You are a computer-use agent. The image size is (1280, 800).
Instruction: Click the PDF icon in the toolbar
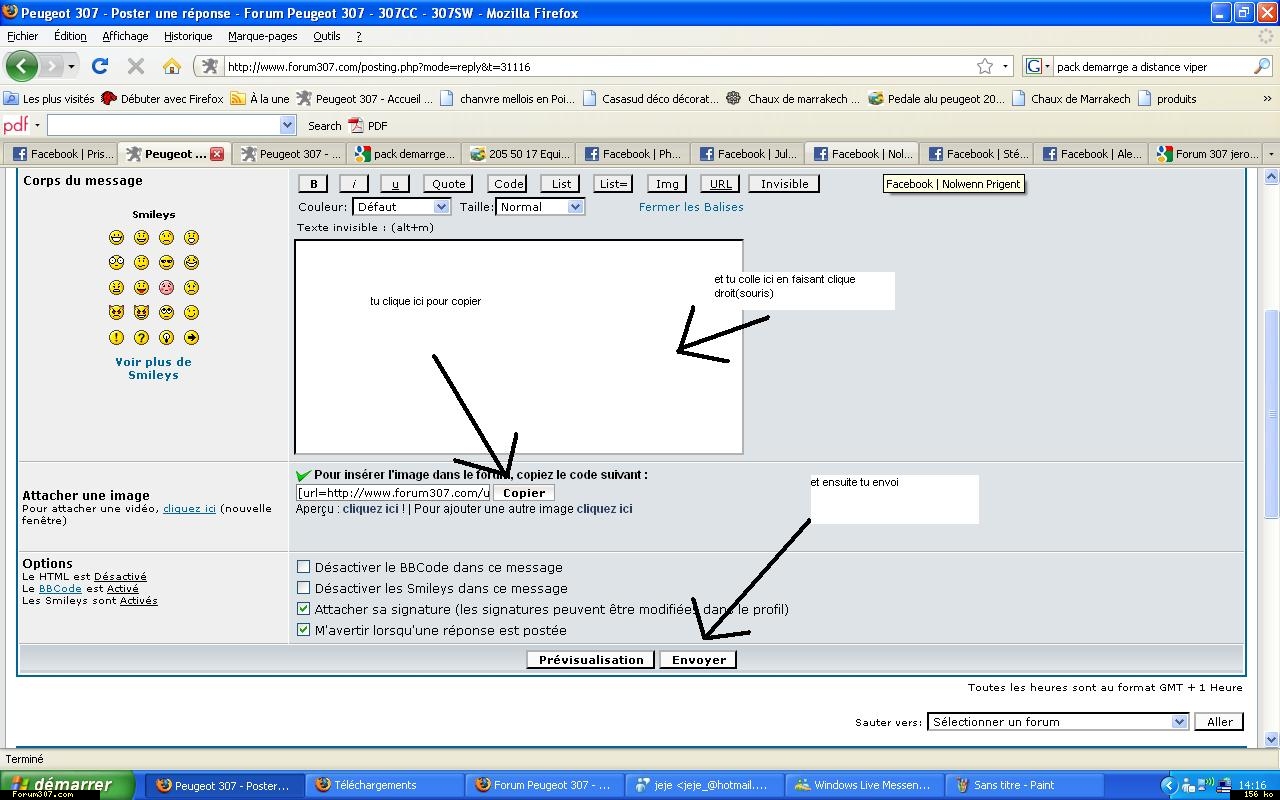point(356,126)
